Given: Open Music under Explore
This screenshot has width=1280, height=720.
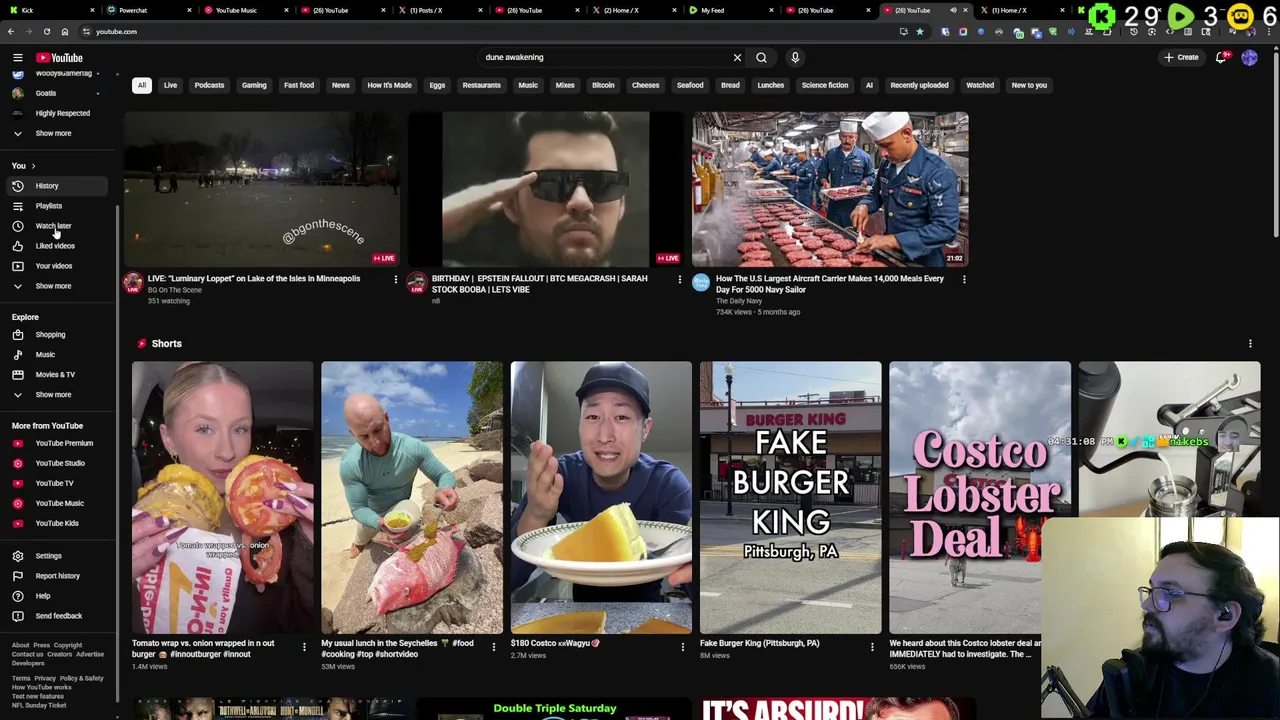Looking at the screenshot, I should click(58, 355).
